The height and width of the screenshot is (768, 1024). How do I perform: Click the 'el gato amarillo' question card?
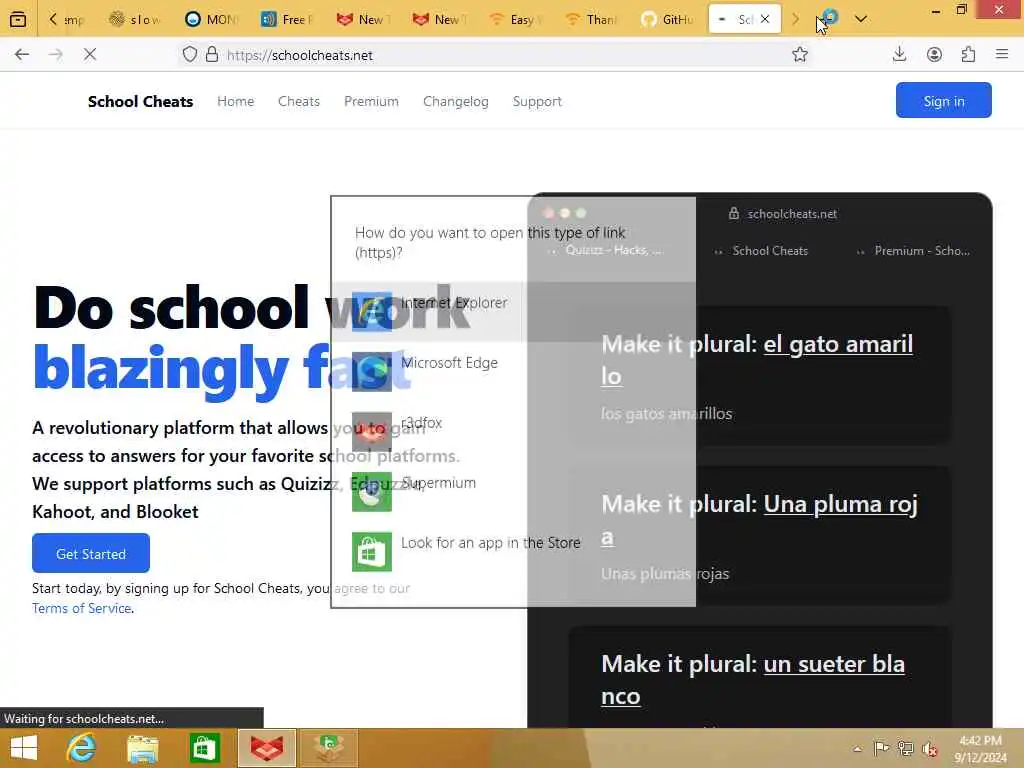[x=760, y=376]
